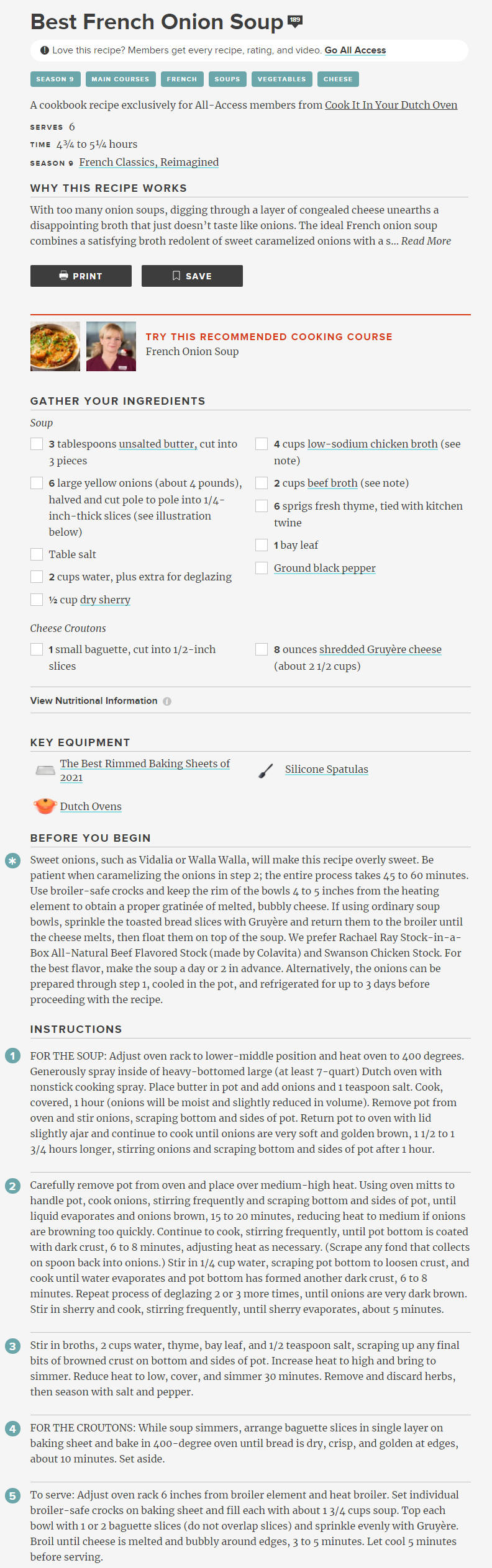Expand View Nutritional Information section
Screen dimensions: 492x1568
click(94, 701)
